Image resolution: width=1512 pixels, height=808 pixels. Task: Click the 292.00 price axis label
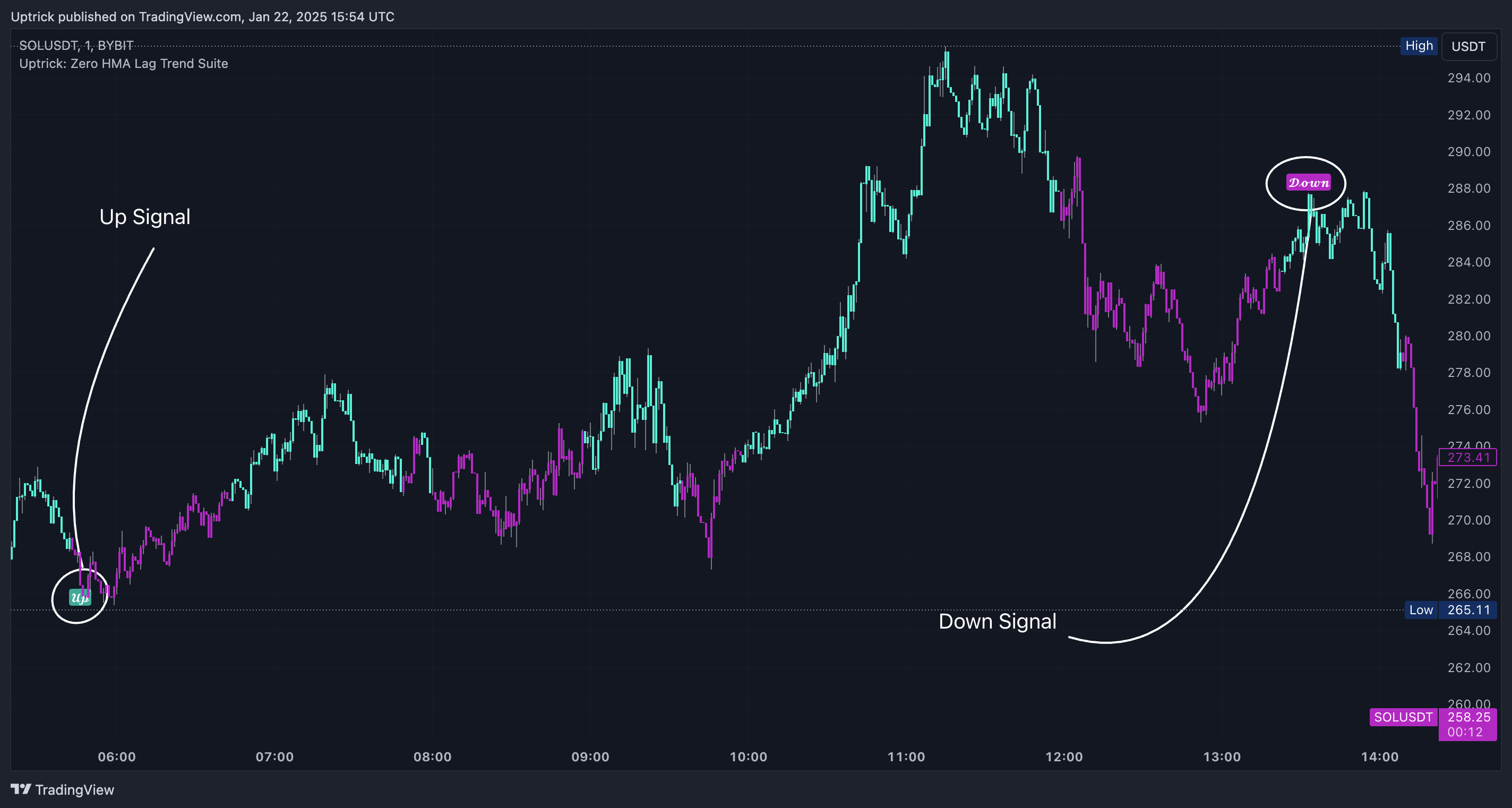point(1468,115)
